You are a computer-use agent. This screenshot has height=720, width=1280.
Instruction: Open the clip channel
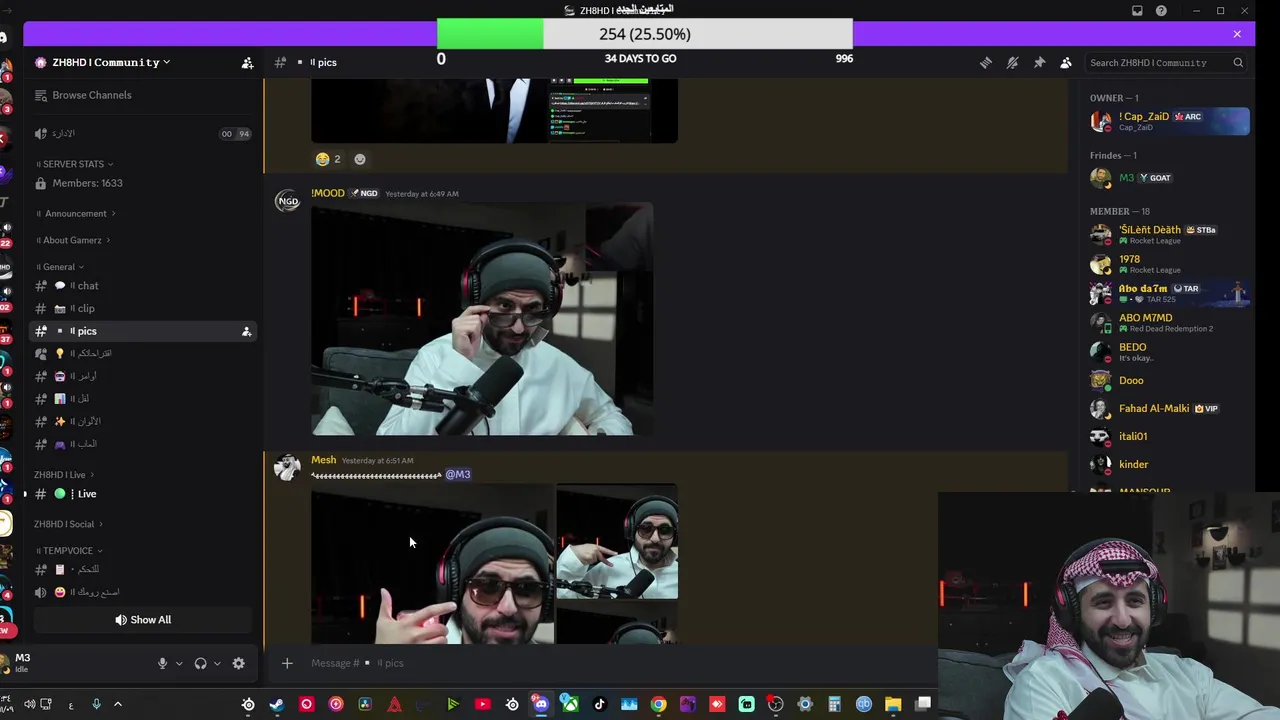coord(142,308)
